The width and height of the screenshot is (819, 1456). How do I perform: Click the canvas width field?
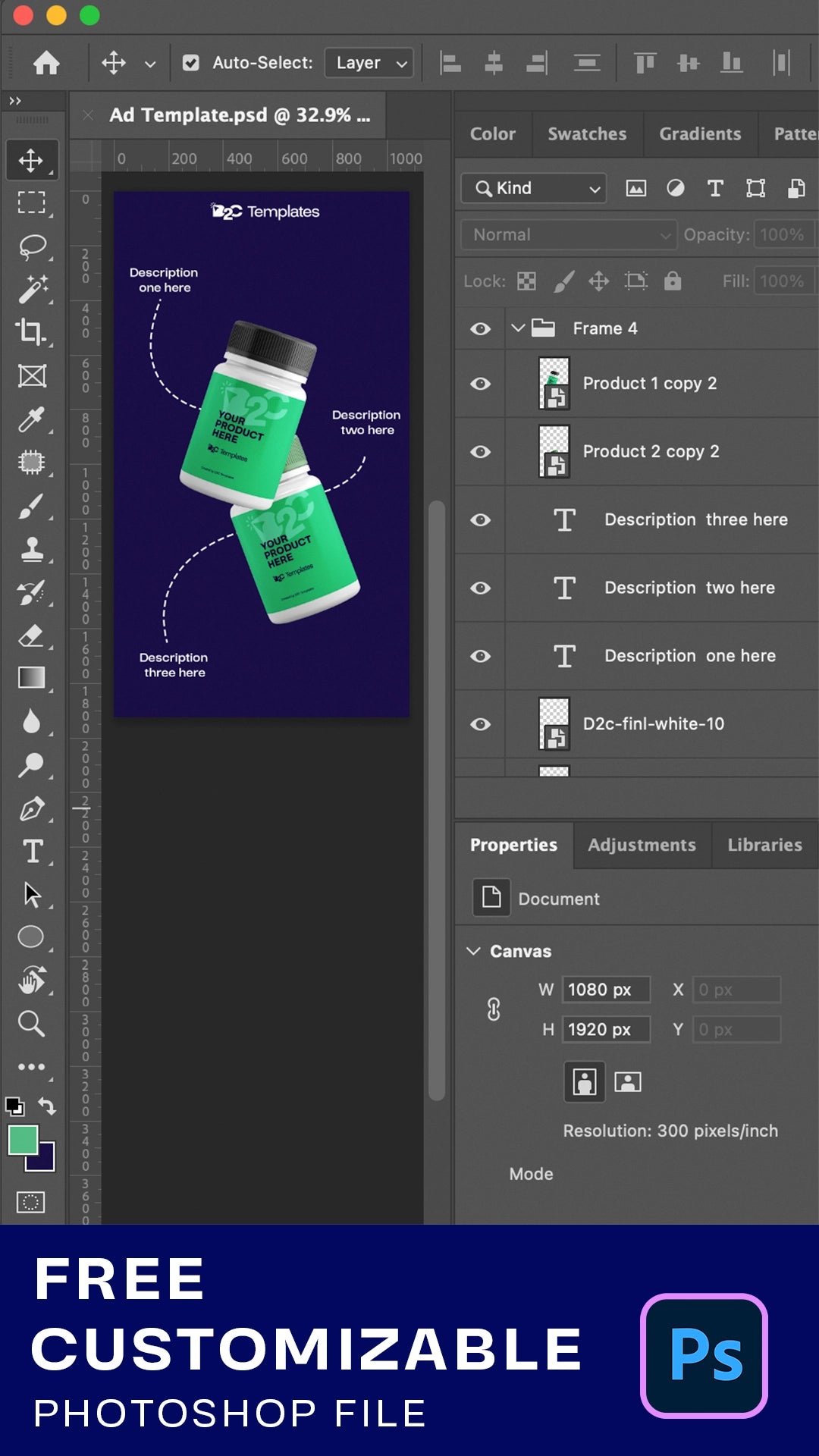(605, 990)
